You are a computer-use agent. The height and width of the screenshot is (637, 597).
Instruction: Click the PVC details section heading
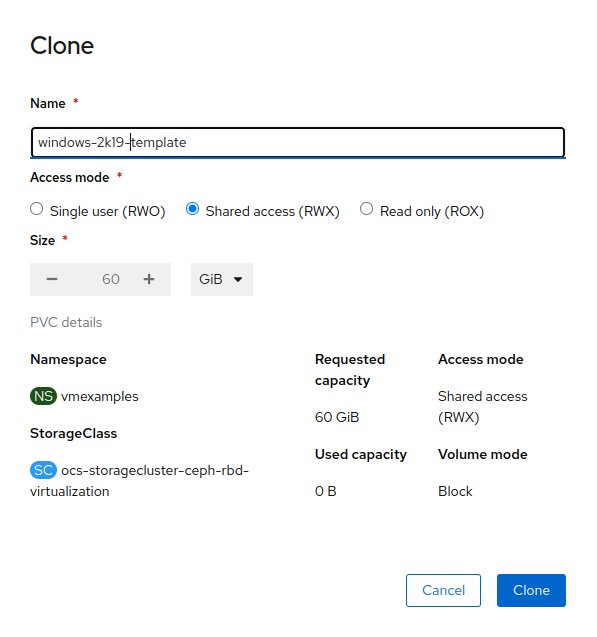[x=66, y=323]
